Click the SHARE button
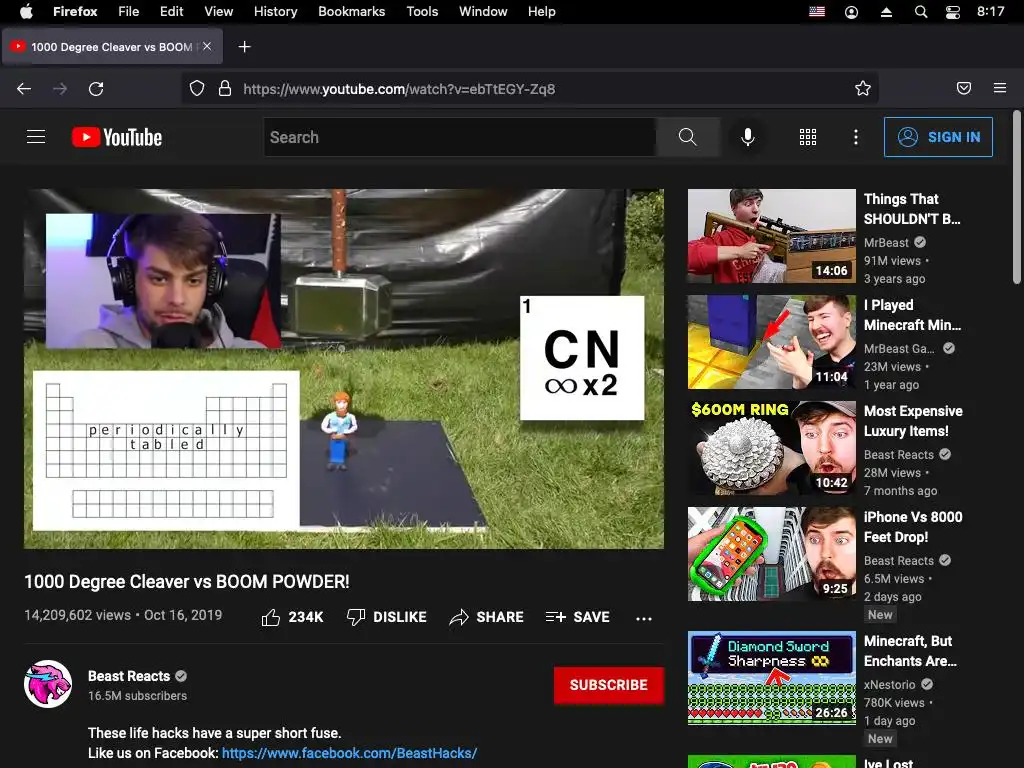This screenshot has width=1024, height=768. pos(487,617)
